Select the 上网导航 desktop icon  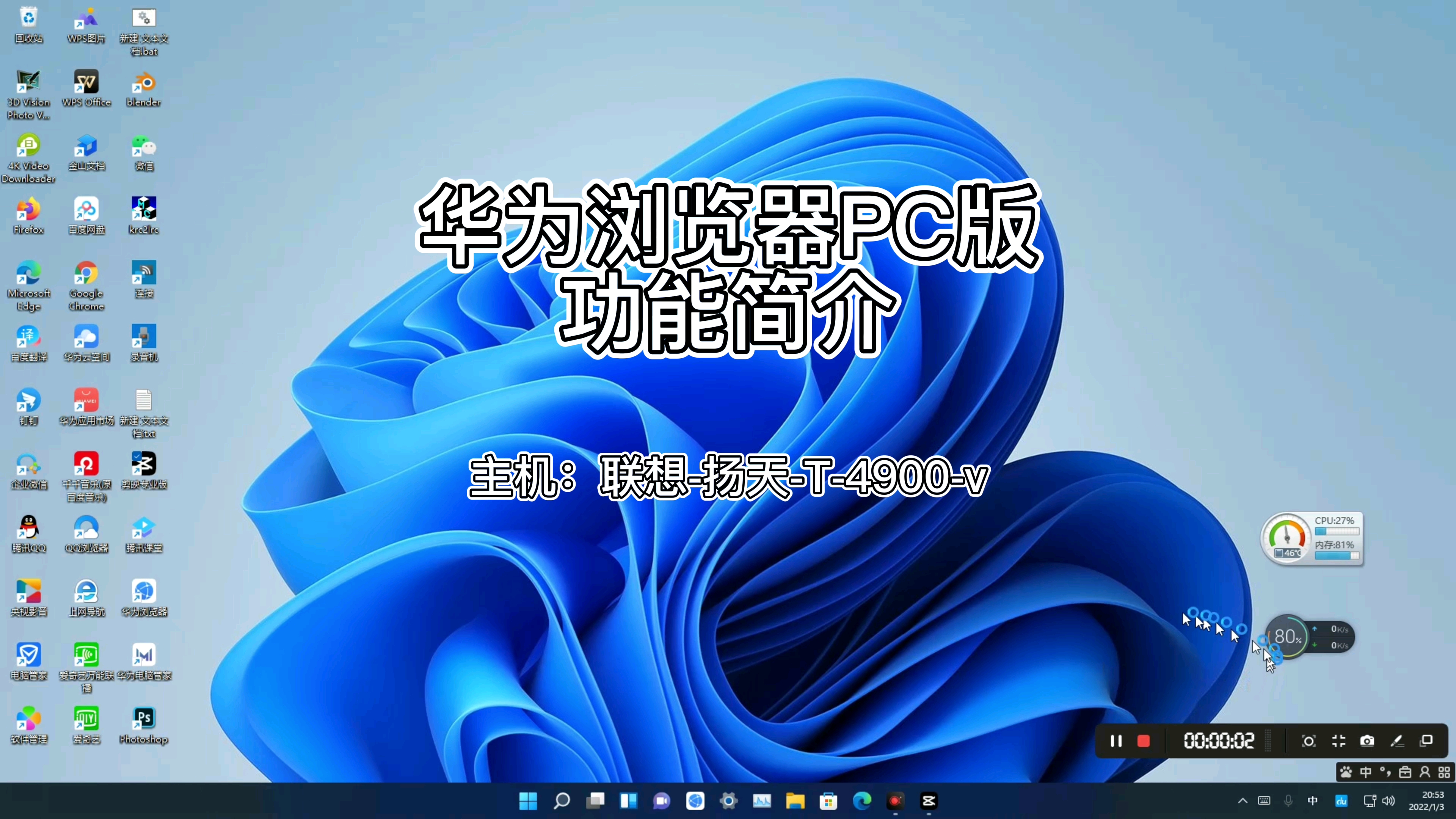[x=86, y=598]
